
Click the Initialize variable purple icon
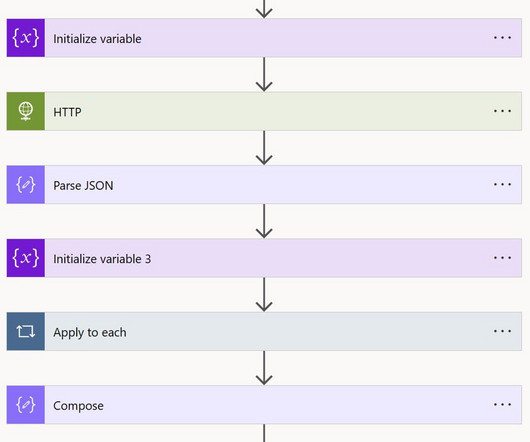point(26,38)
